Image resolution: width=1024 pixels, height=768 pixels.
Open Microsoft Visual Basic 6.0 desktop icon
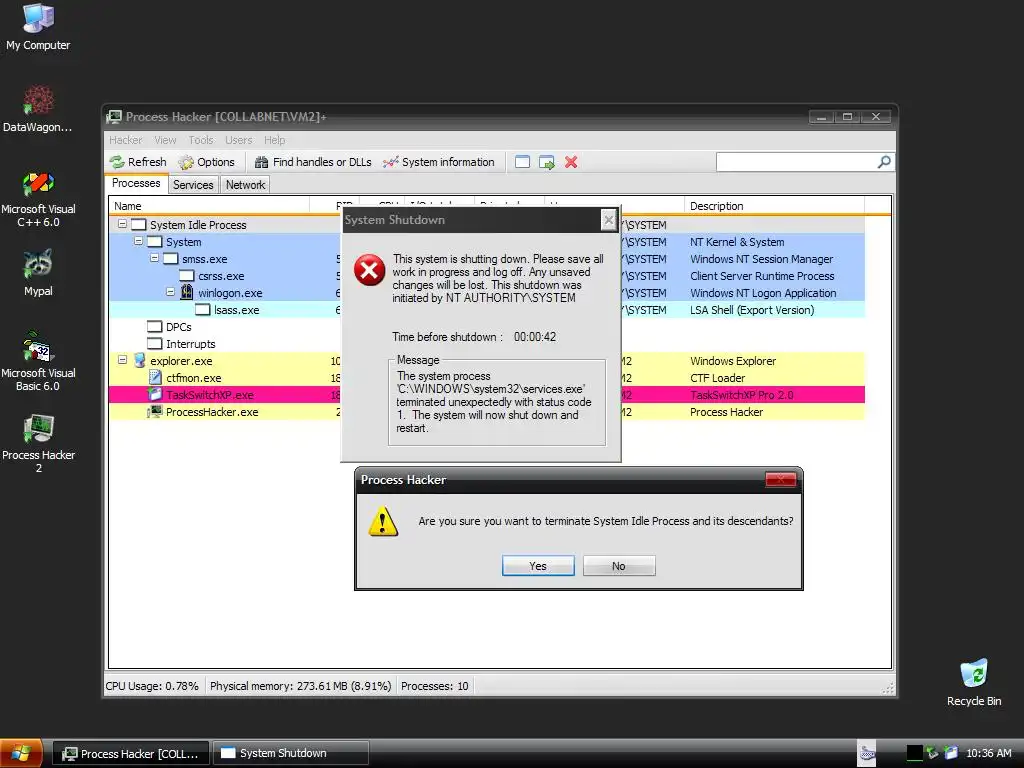[x=38, y=362]
